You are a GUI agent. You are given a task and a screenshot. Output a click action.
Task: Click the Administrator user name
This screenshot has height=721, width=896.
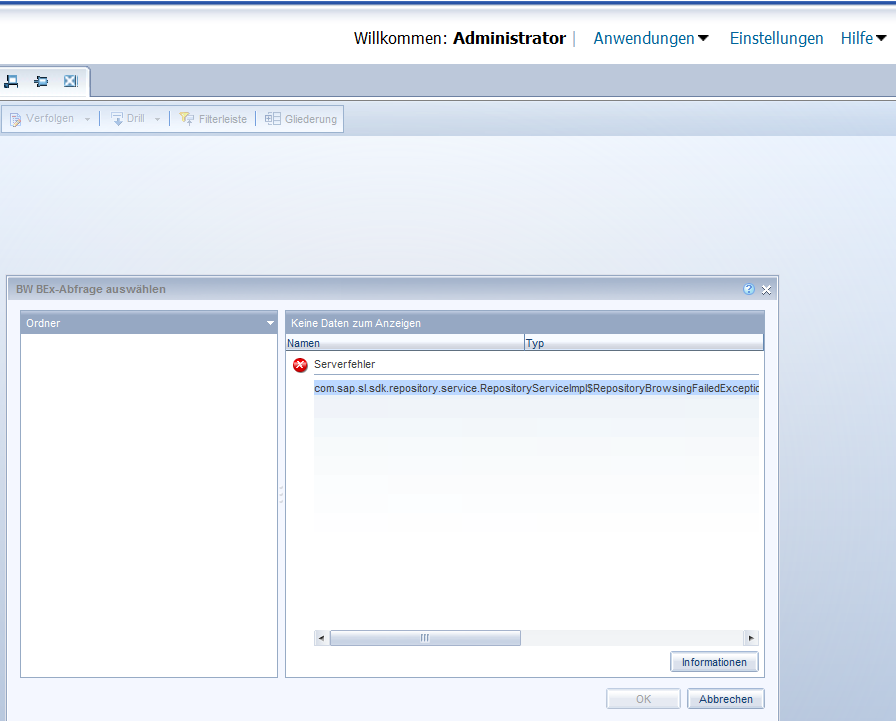point(509,38)
